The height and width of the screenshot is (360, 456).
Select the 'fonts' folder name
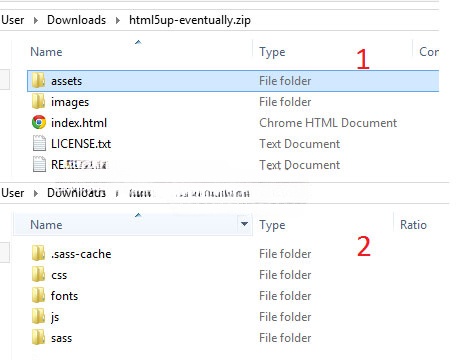tap(64, 296)
